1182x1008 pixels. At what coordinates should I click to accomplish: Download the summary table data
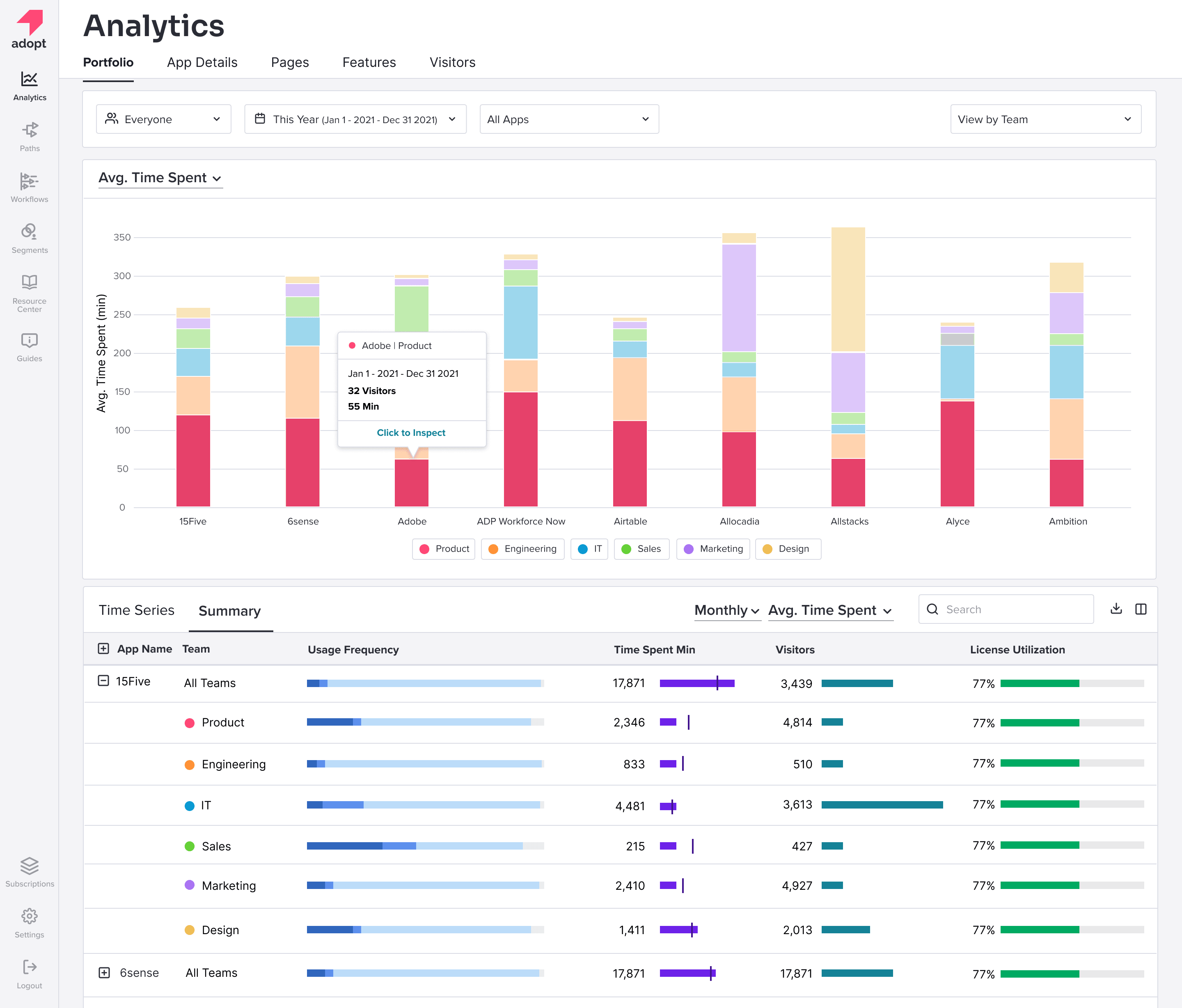click(x=1116, y=609)
